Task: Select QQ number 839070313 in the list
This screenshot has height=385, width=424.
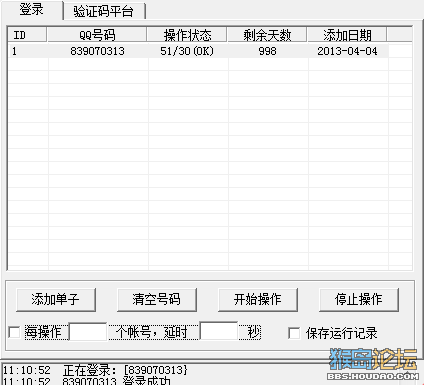Action: (97, 51)
